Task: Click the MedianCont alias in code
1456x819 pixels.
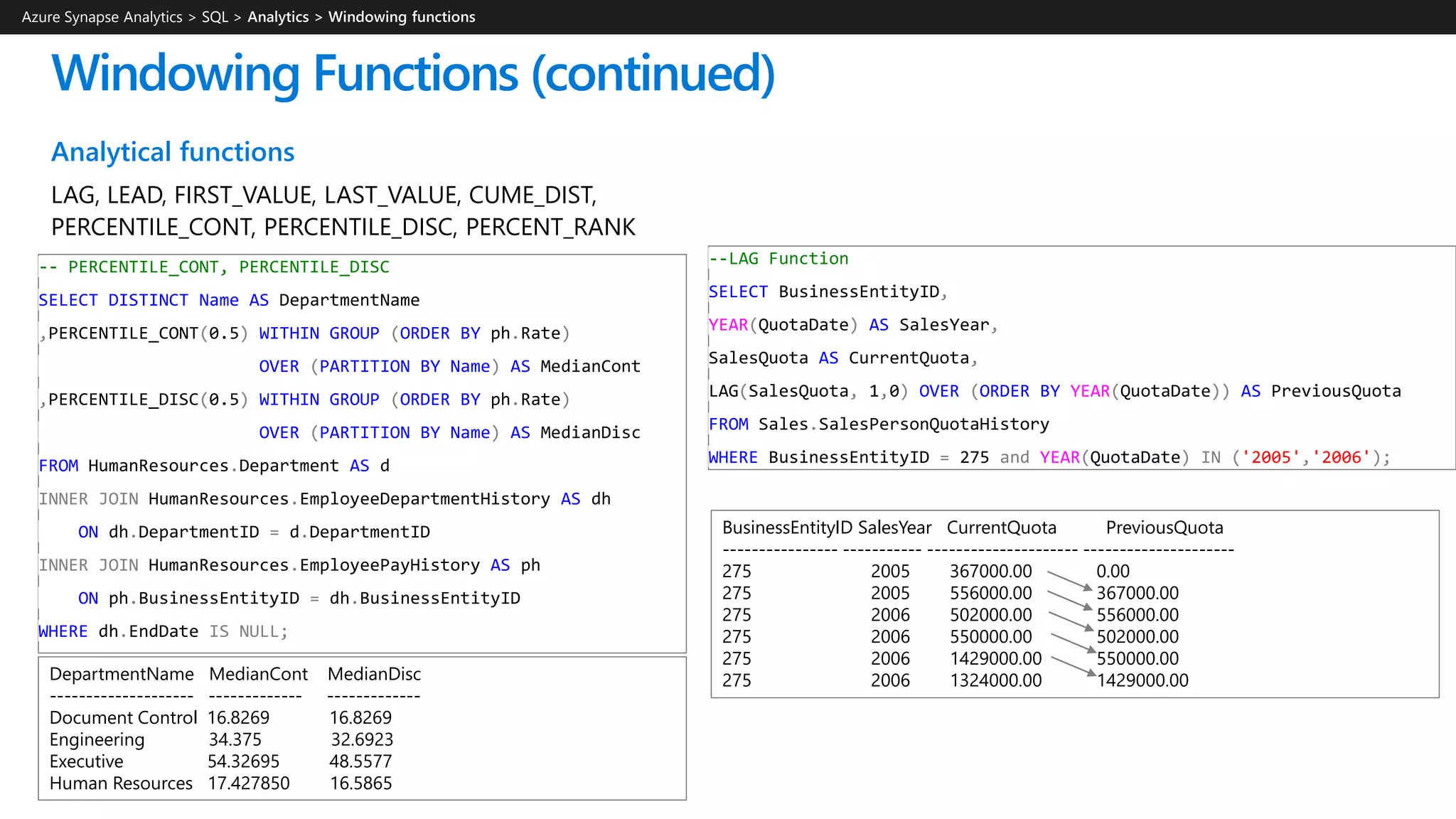Action: (590, 366)
